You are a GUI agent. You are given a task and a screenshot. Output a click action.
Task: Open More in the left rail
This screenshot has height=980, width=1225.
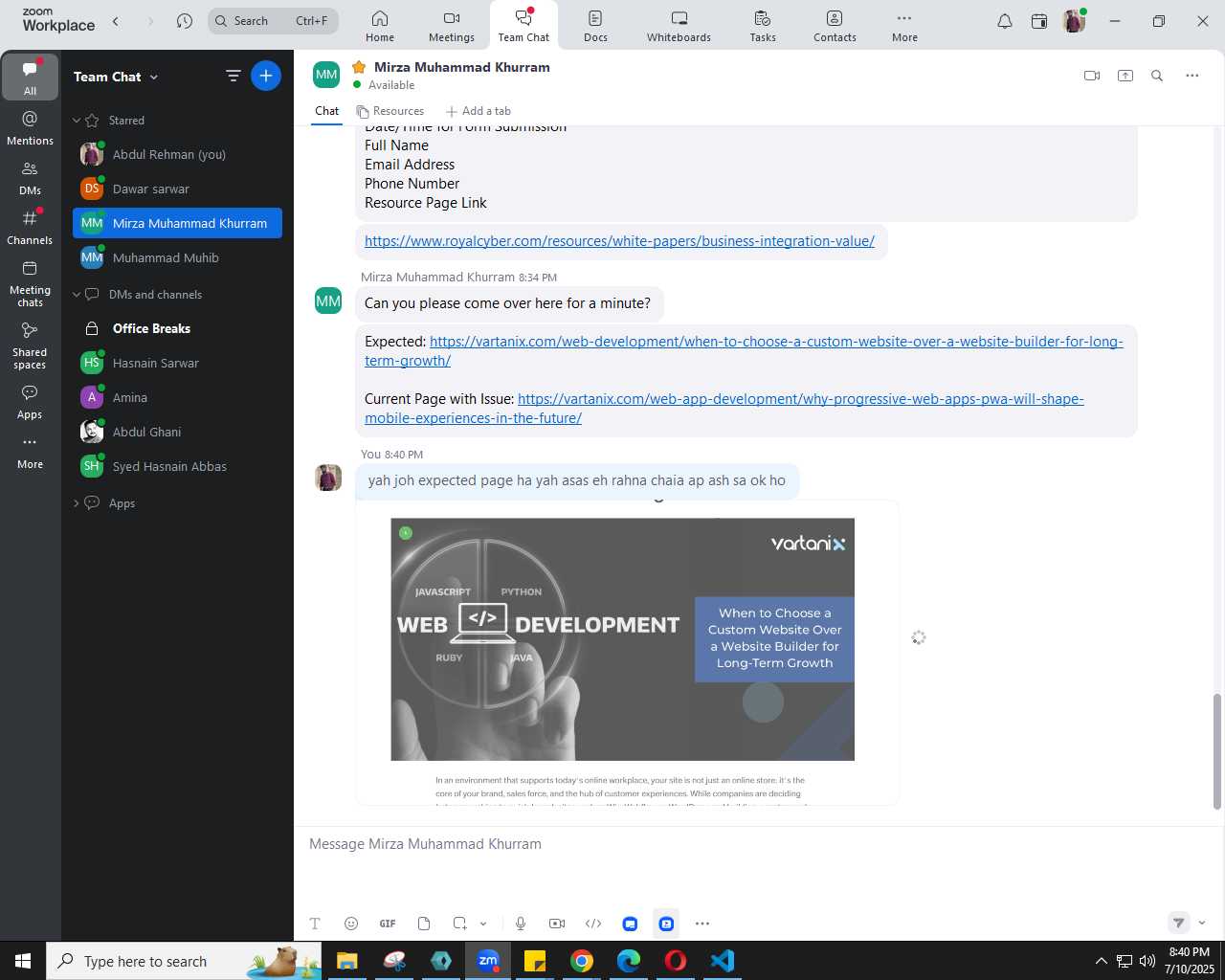(30, 452)
